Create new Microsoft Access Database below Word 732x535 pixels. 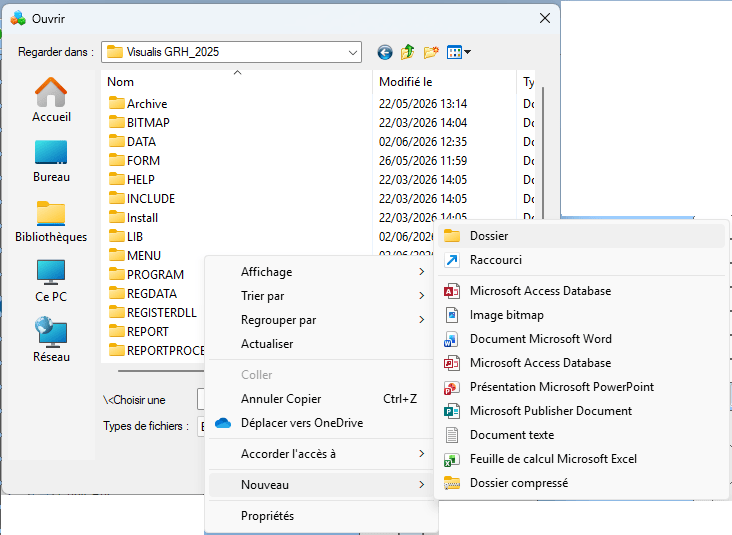click(582, 363)
